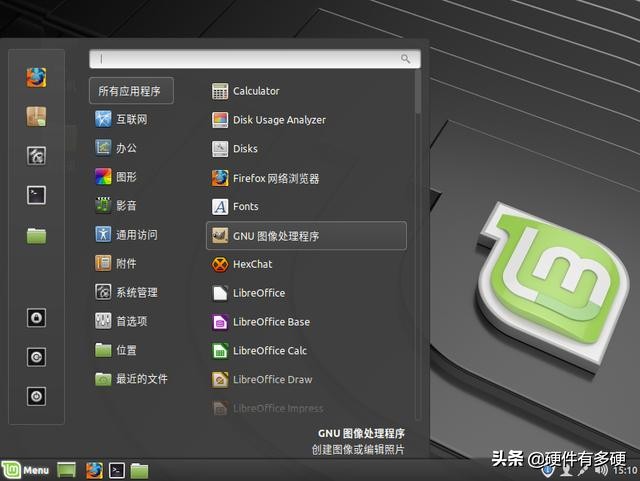Open the 通用访问 category
The image size is (640, 481).
pos(127,234)
